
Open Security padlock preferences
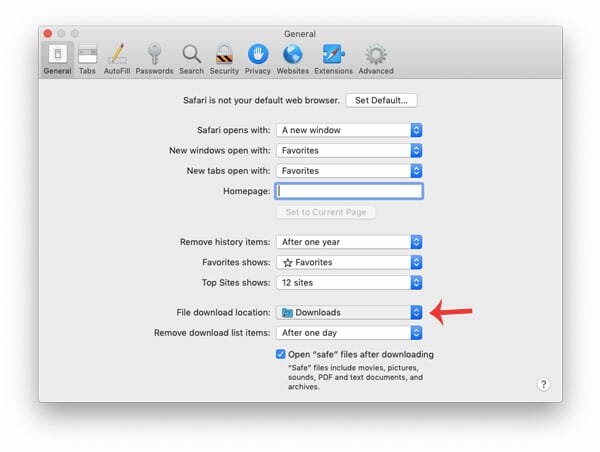(x=224, y=59)
